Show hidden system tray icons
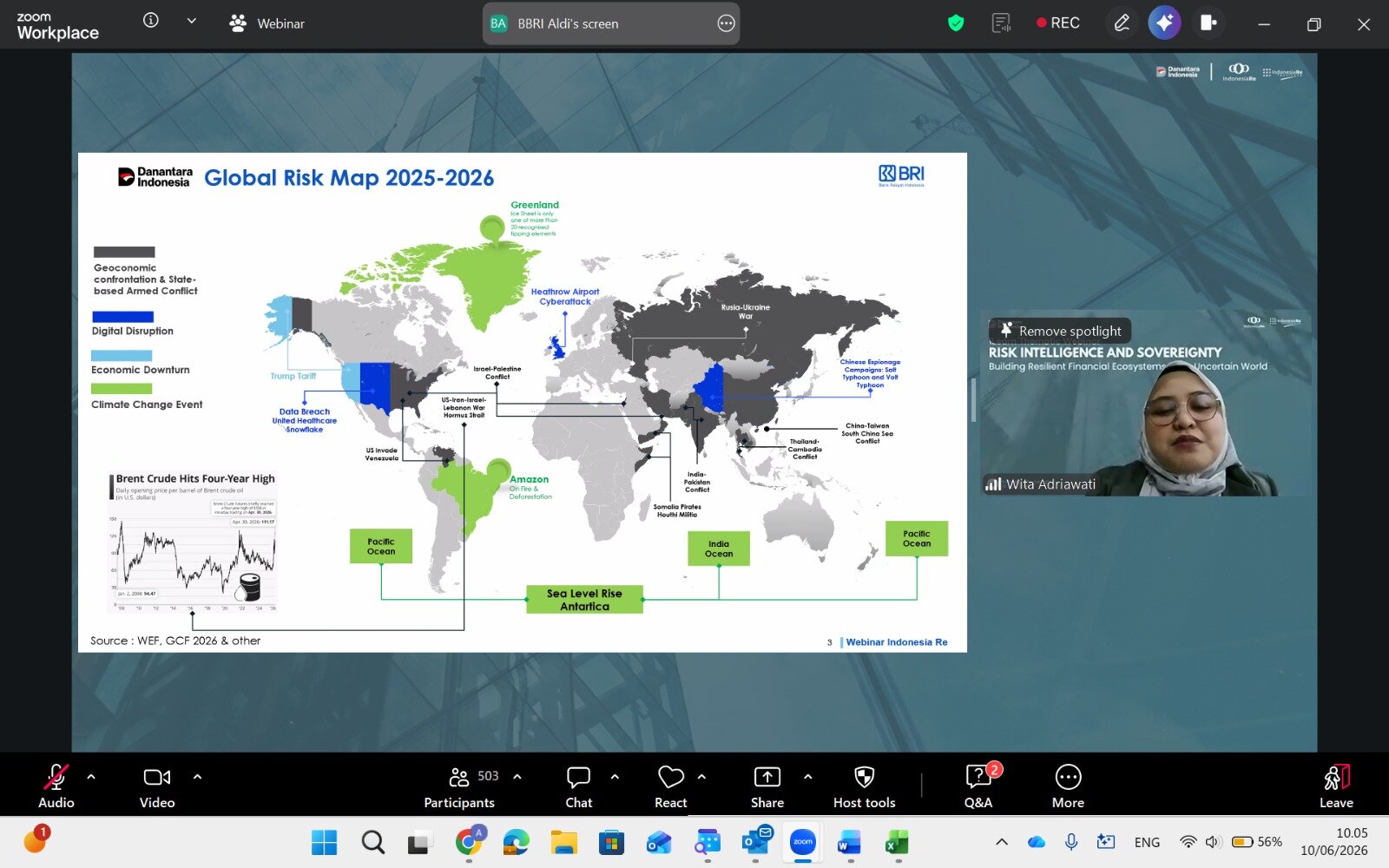Viewport: 1389px width, 868px height. coord(1002,842)
